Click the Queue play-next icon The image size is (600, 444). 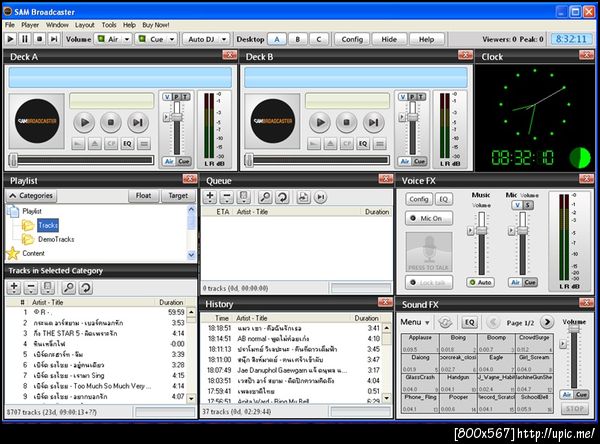tap(321, 197)
